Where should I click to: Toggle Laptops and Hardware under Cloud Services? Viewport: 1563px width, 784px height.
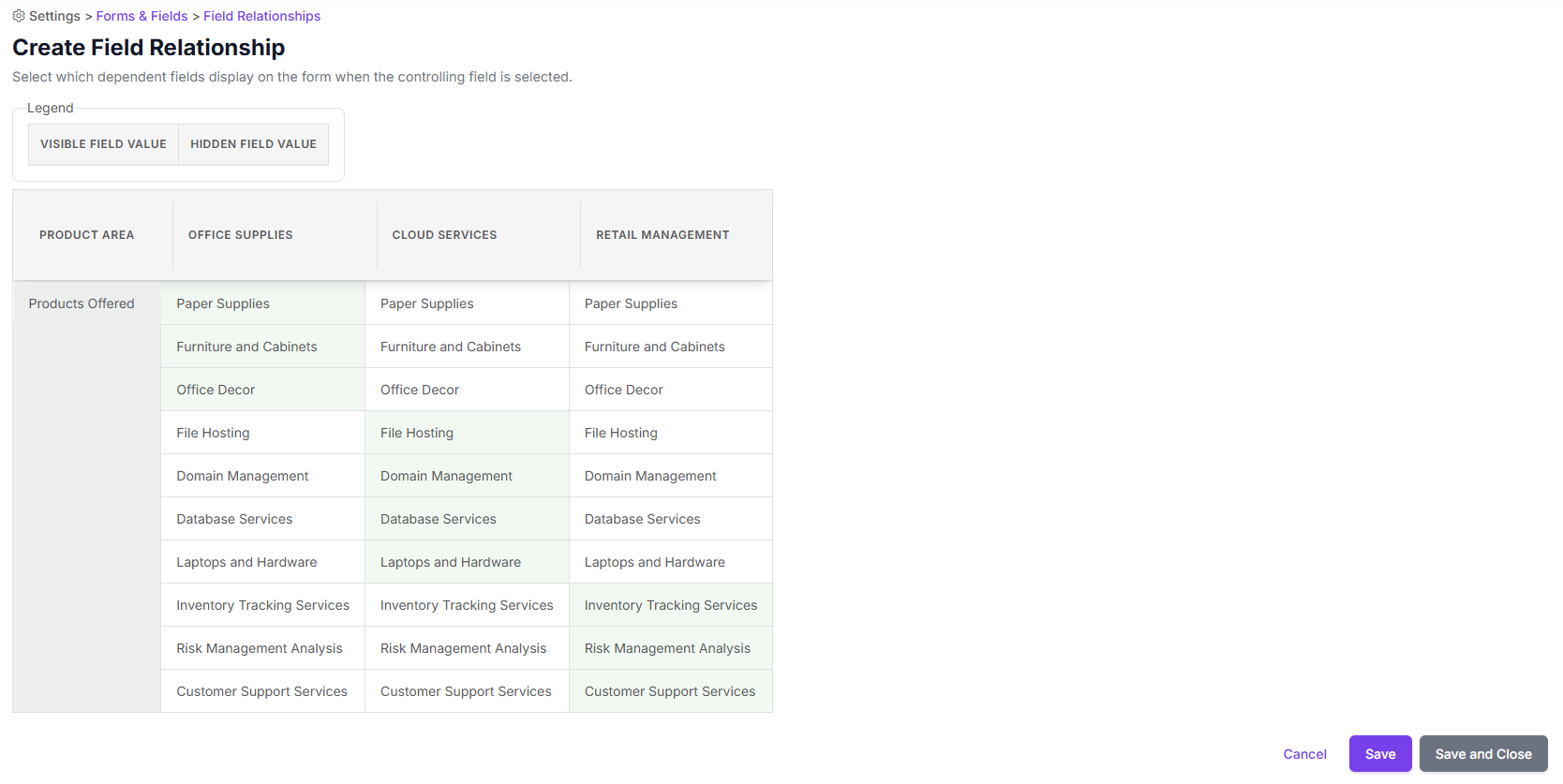pyautogui.click(x=467, y=562)
